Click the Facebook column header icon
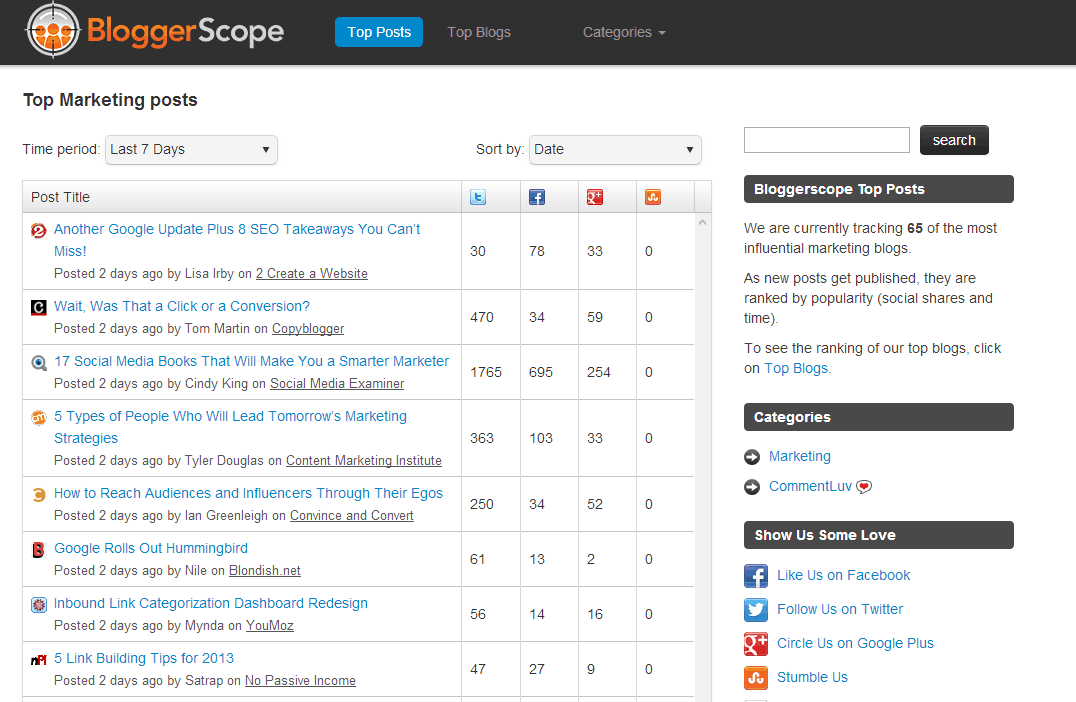This screenshot has height=702, width=1076. (x=537, y=198)
